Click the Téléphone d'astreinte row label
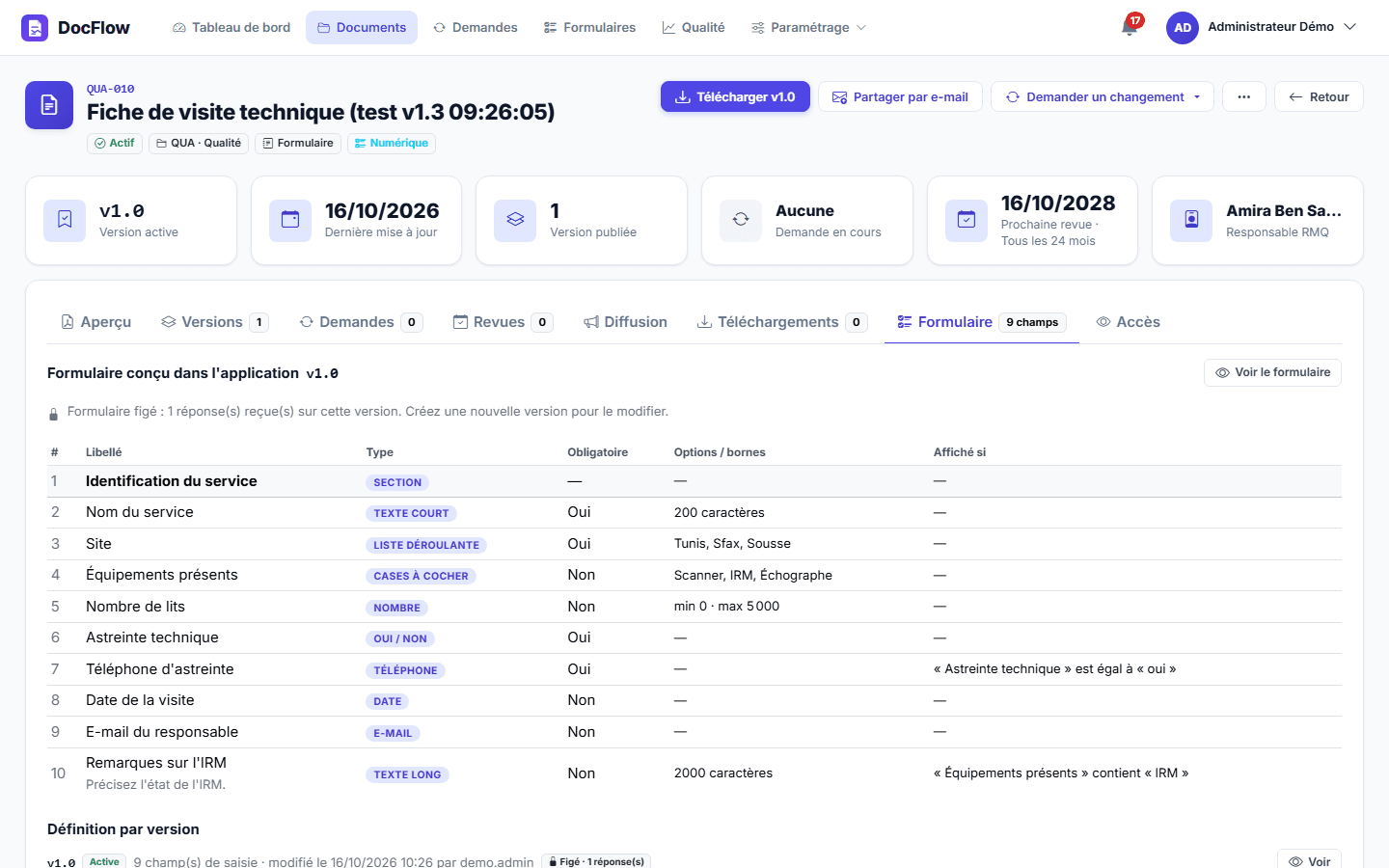The width and height of the screenshot is (1389, 868). point(159,669)
